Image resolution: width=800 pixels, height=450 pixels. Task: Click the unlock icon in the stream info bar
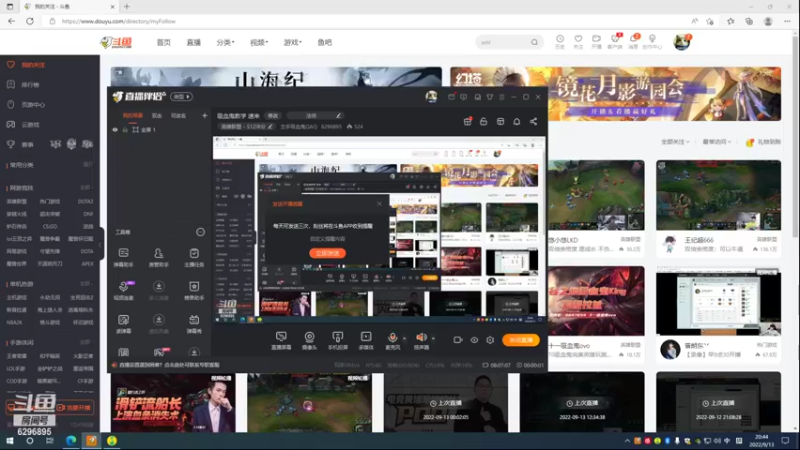point(484,121)
